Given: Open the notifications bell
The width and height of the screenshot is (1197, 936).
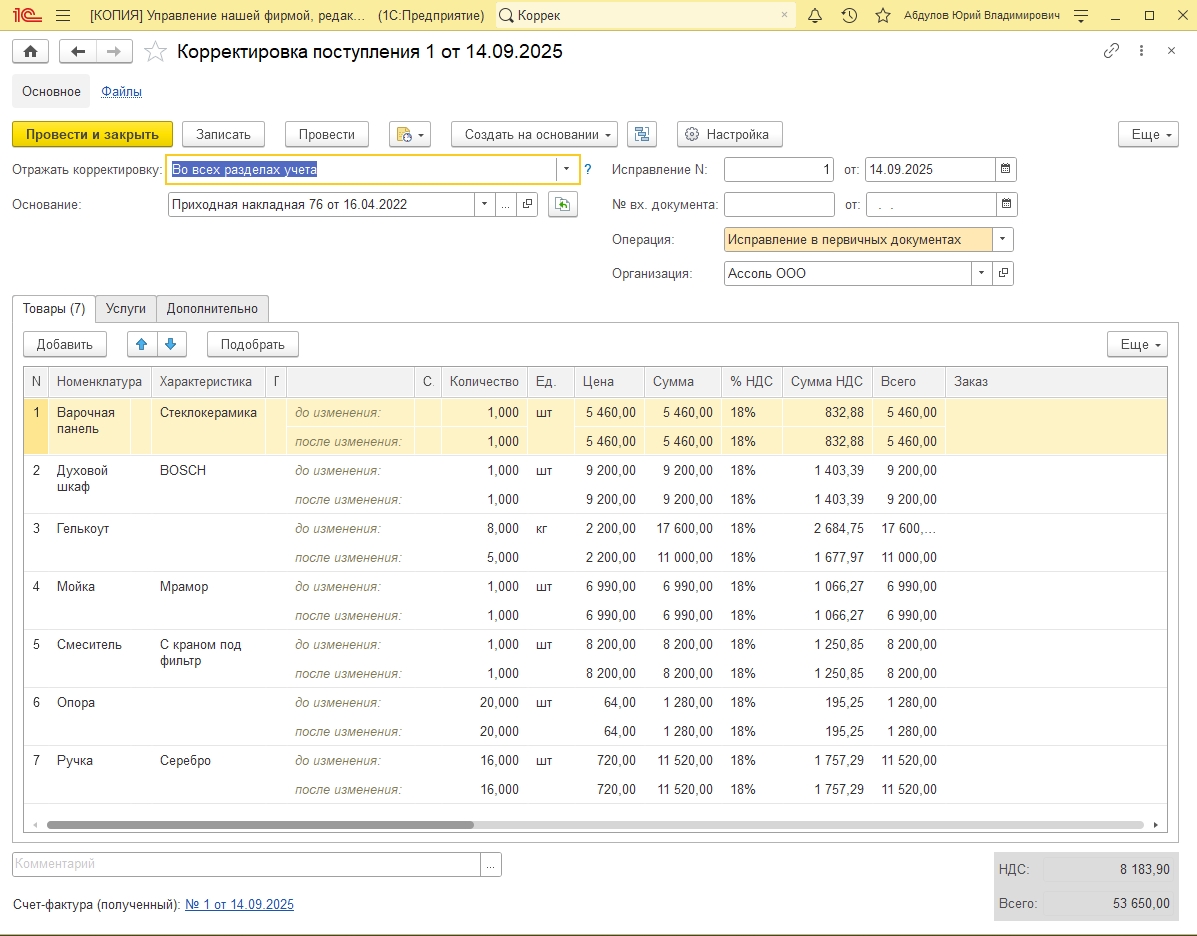Looking at the screenshot, I should [x=815, y=15].
